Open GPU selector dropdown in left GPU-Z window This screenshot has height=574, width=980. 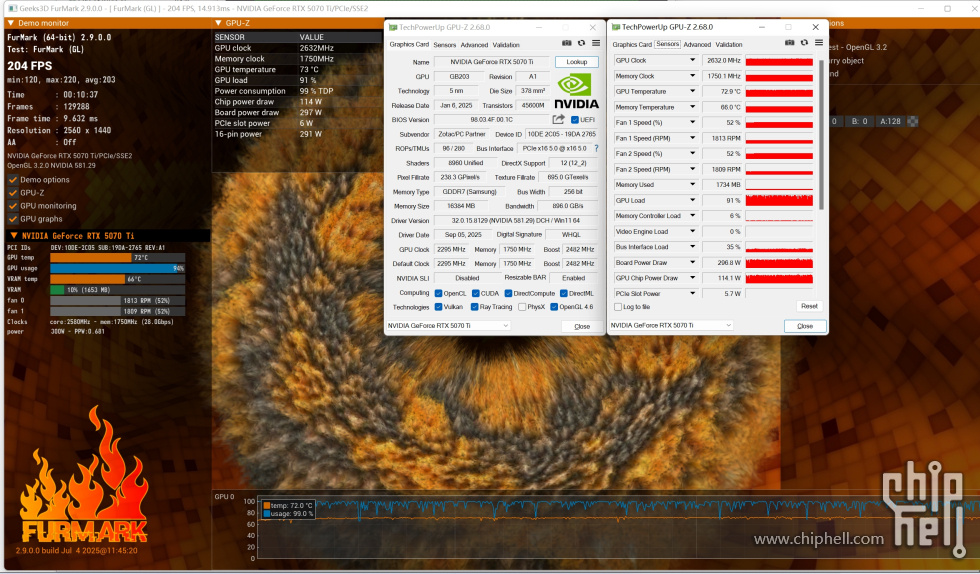pos(449,326)
